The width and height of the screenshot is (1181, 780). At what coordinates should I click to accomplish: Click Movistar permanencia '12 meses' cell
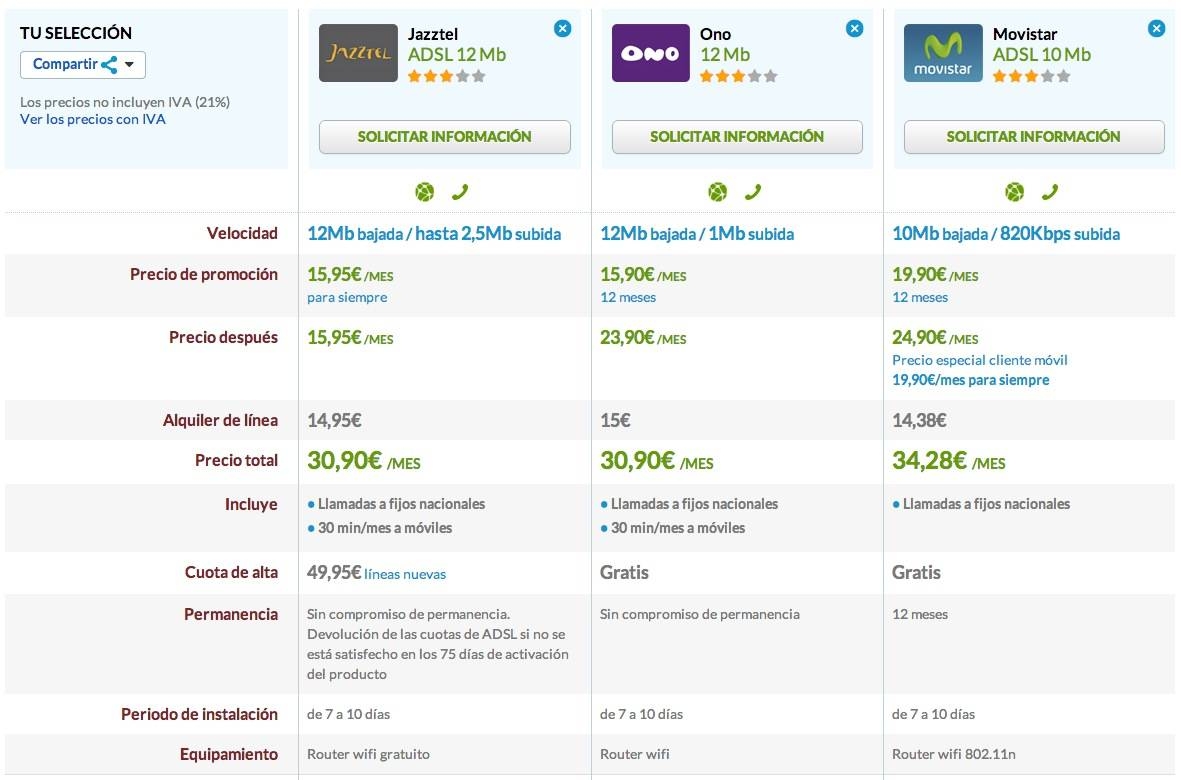coord(920,614)
